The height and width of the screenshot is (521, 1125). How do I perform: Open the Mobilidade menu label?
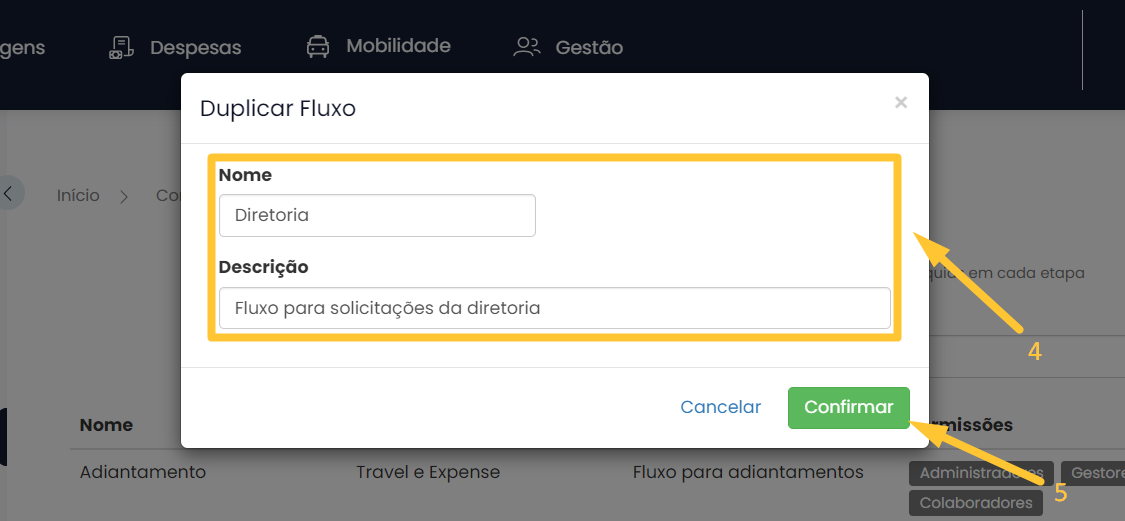(x=398, y=46)
